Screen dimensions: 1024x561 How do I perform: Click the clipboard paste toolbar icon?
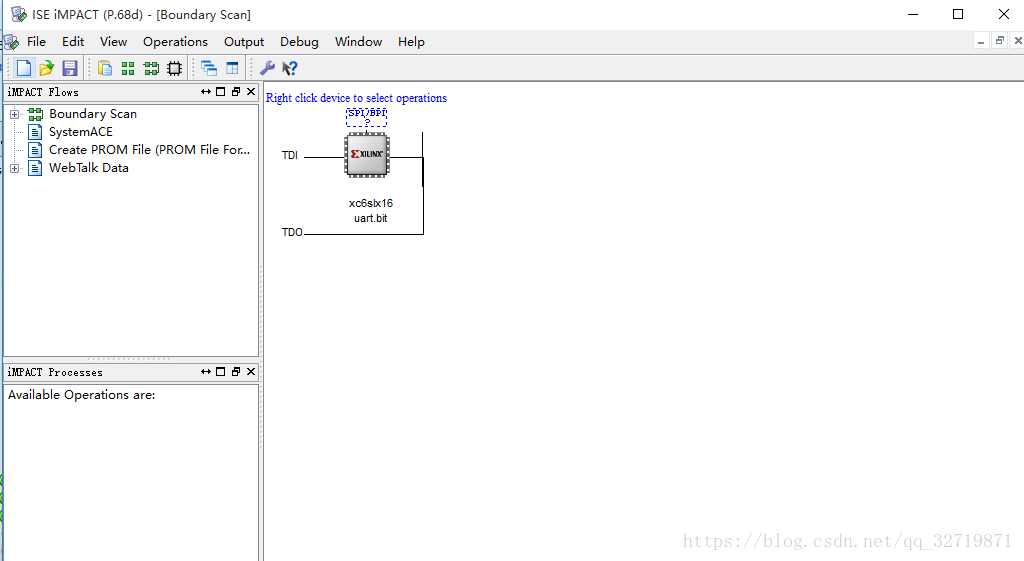click(x=104, y=68)
